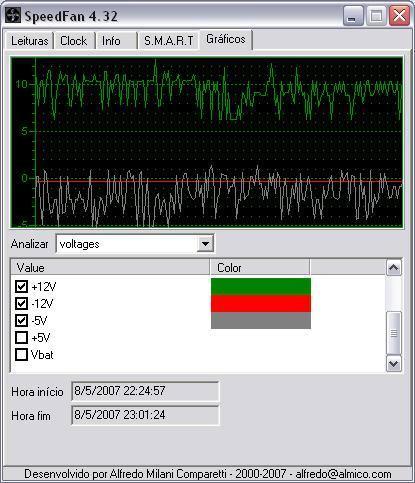
Task: Close SpeedFan with the red X button
Action: tap(400, 15)
